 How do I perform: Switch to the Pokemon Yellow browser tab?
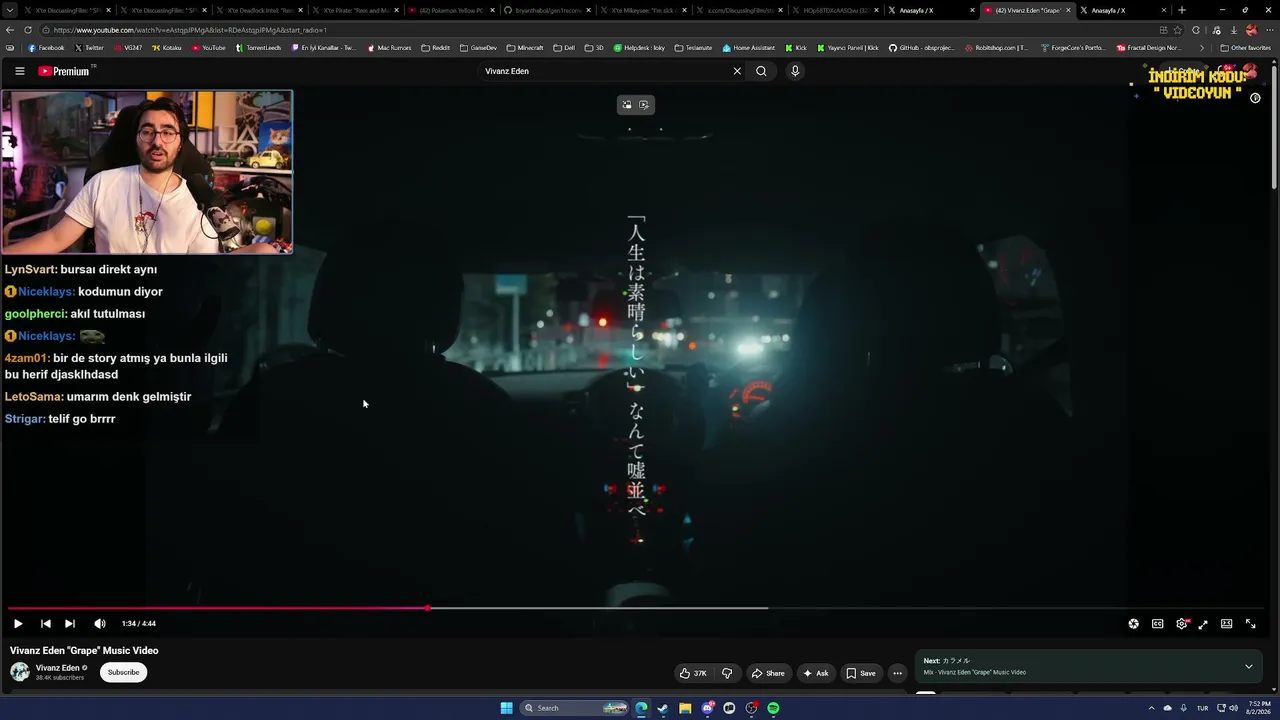pyautogui.click(x=451, y=10)
